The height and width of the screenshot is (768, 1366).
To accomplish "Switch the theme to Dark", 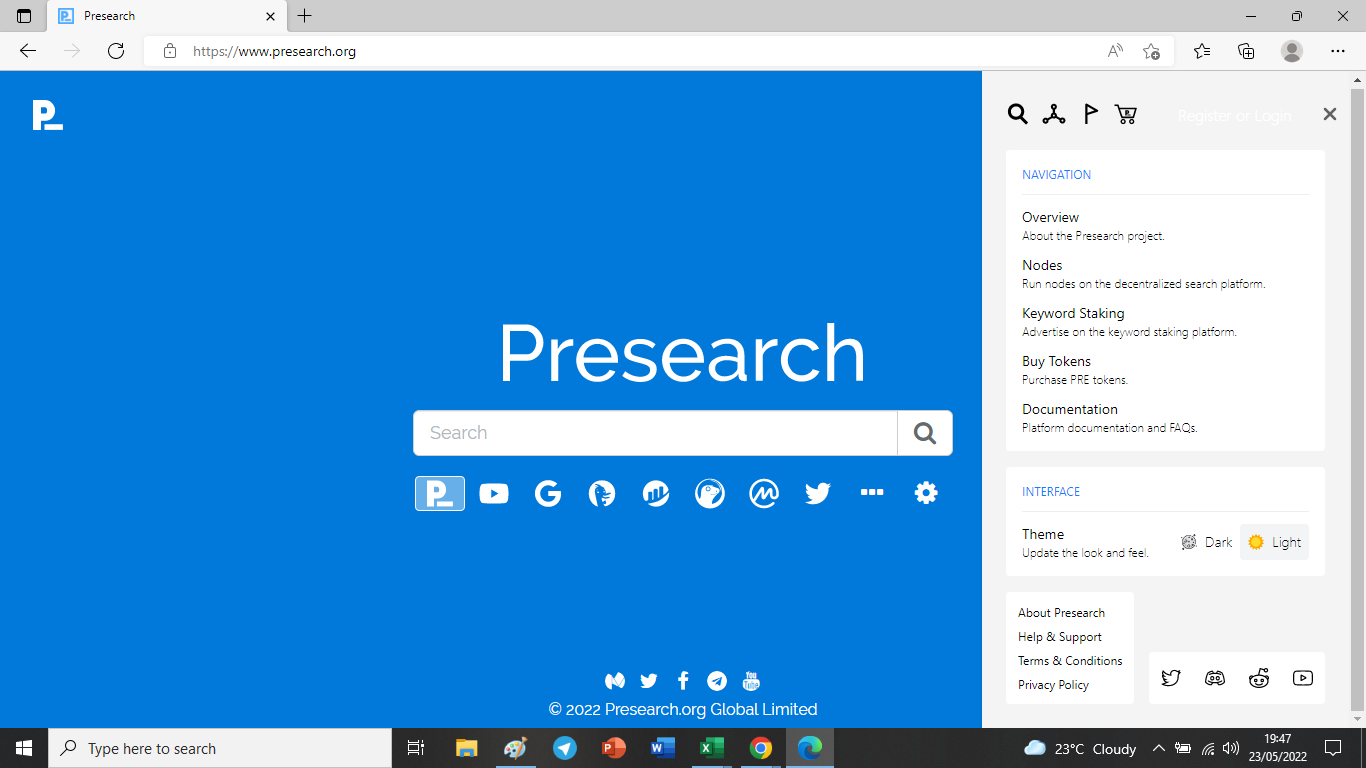I will (x=1207, y=542).
